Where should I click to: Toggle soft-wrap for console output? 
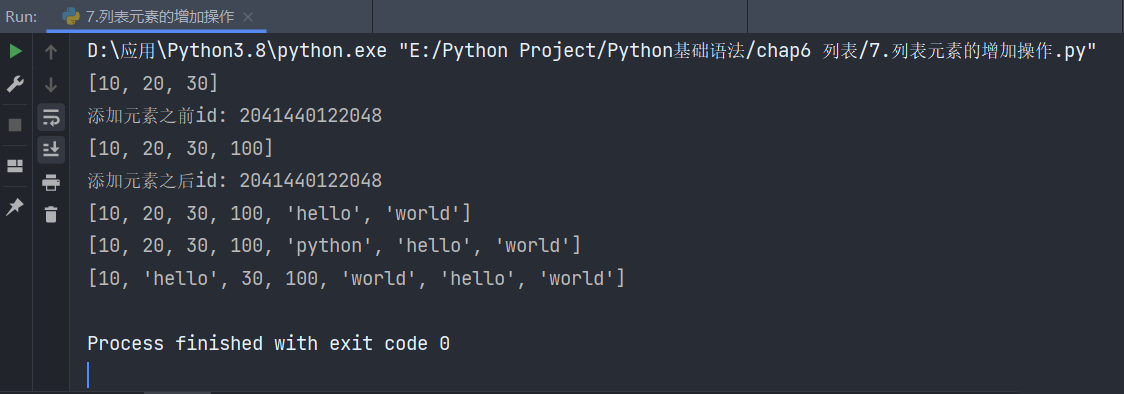pyautogui.click(x=50, y=117)
